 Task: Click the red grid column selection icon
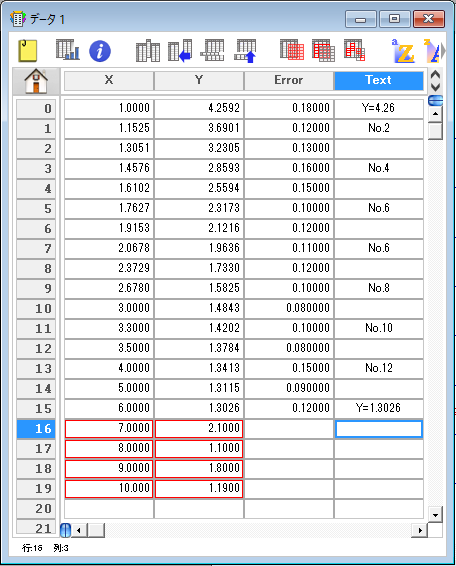point(323,51)
